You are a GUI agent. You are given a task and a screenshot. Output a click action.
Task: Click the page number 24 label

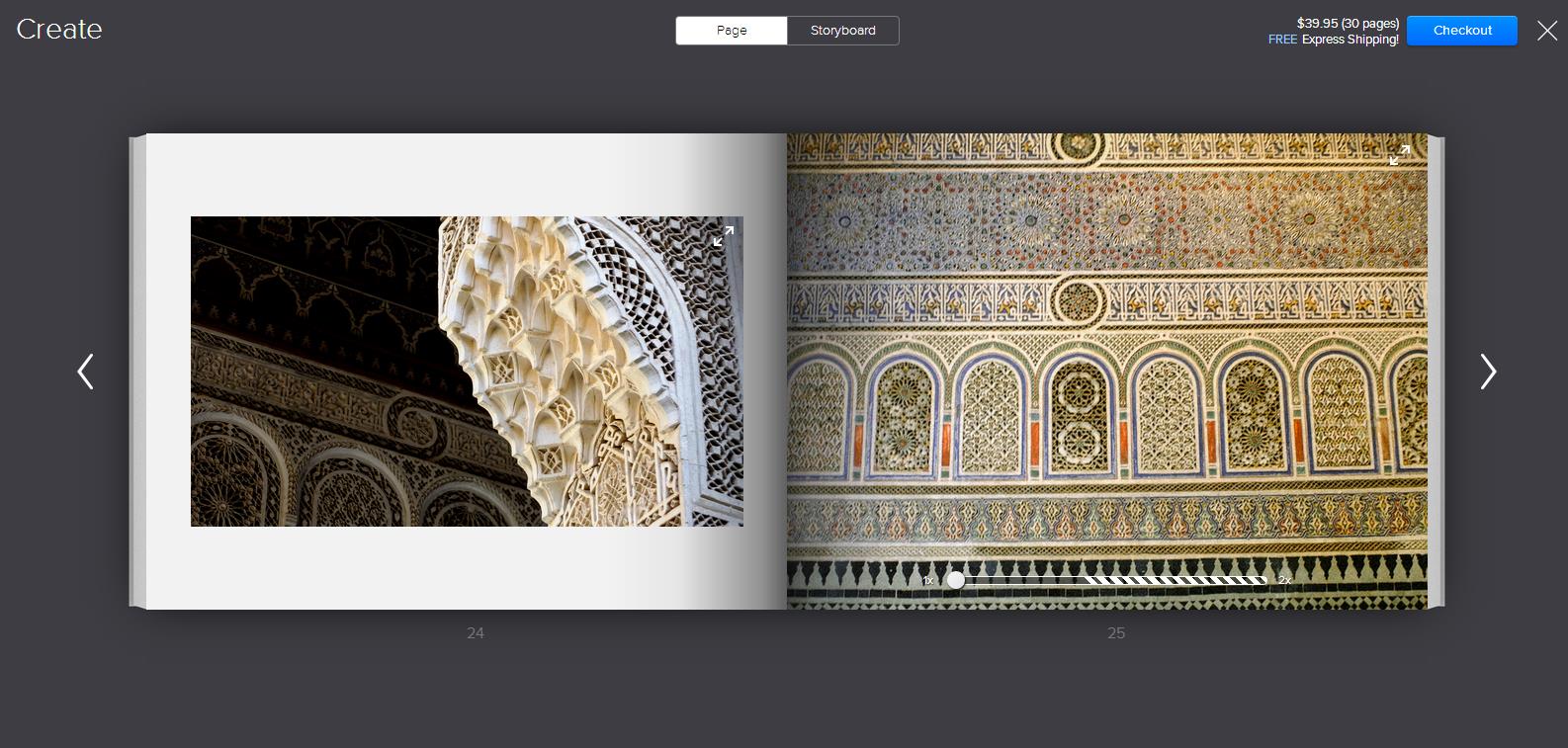pyautogui.click(x=476, y=633)
